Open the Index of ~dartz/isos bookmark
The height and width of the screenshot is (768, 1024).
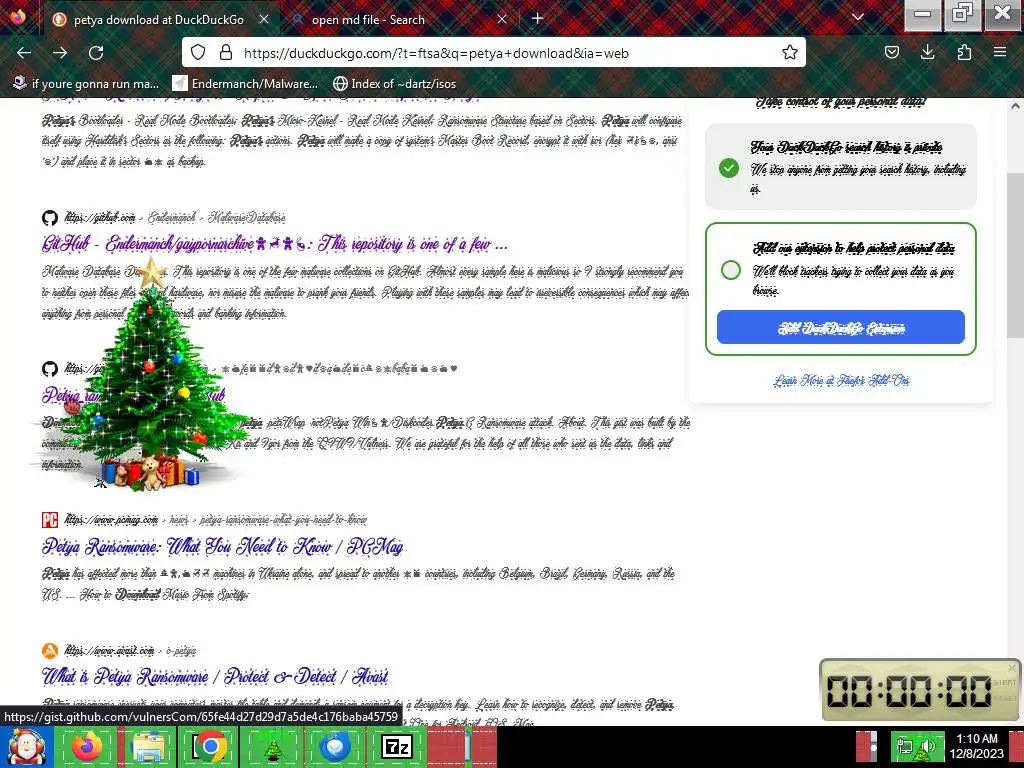(x=394, y=84)
